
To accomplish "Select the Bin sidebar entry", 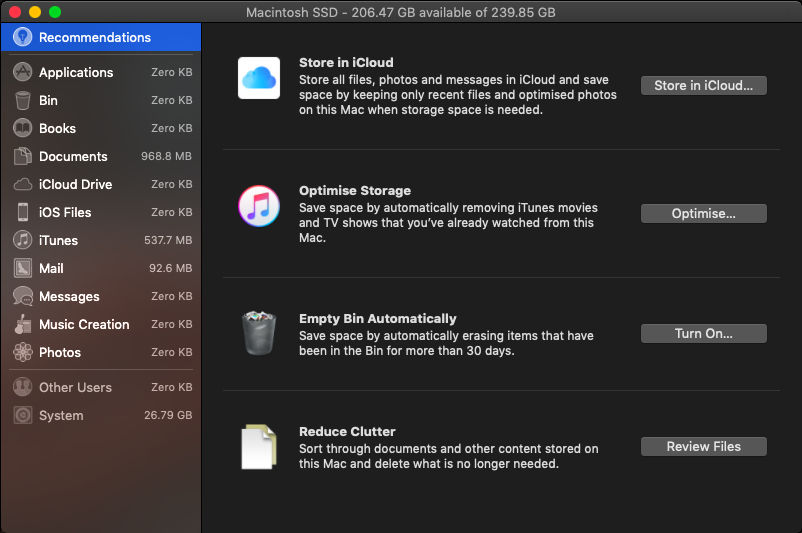I will (x=48, y=100).
